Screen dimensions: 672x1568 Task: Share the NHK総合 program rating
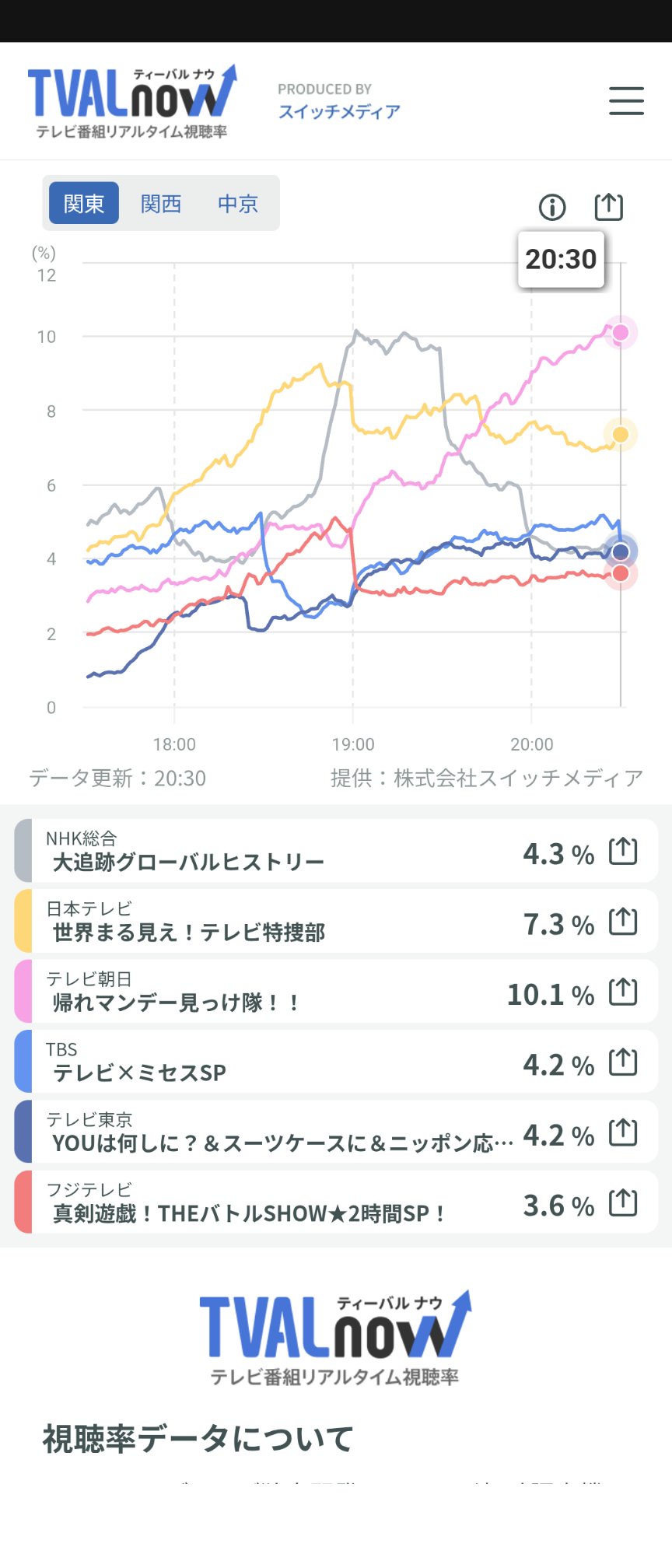623,851
